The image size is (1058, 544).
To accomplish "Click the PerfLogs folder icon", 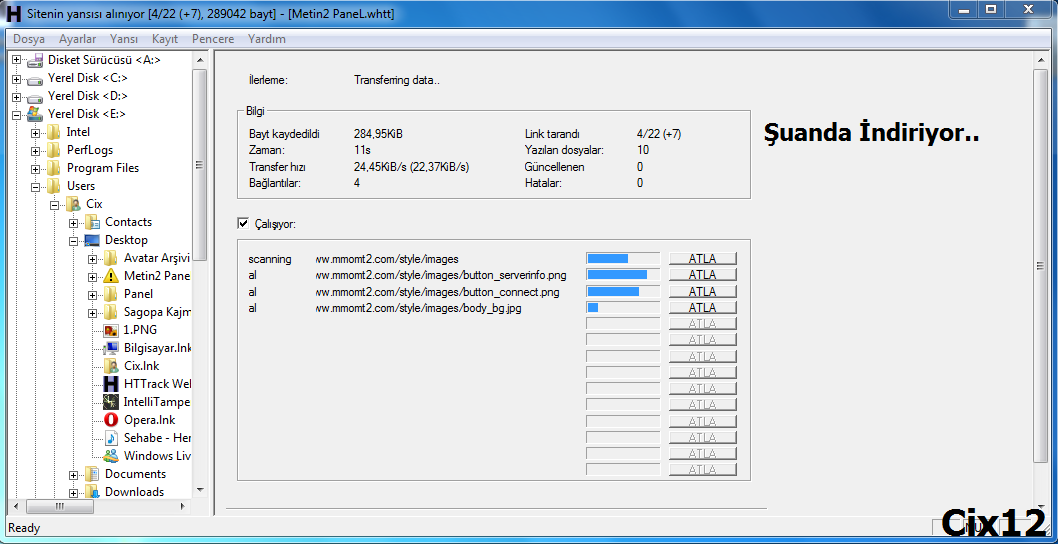I will 54,150.
